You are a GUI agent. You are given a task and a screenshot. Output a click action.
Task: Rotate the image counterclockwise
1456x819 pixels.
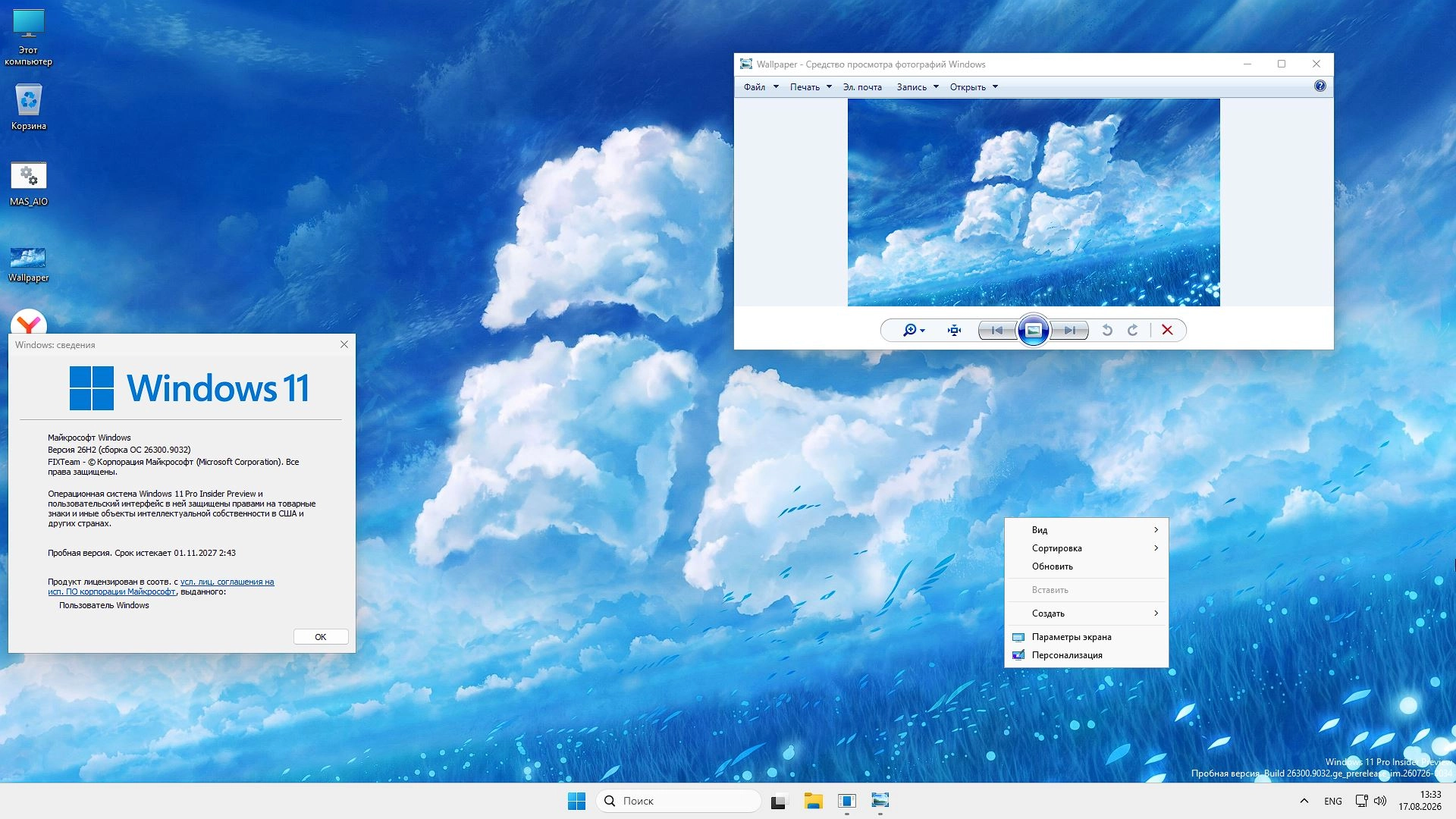(1107, 330)
